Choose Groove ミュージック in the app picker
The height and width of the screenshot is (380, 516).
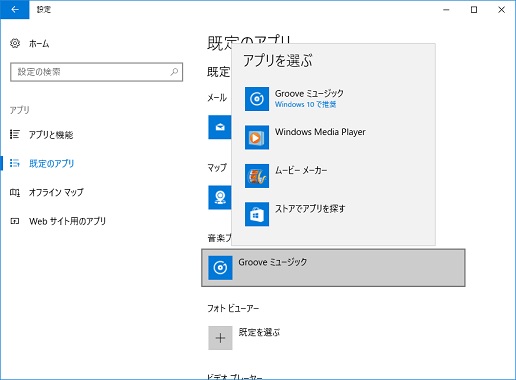coord(333,99)
